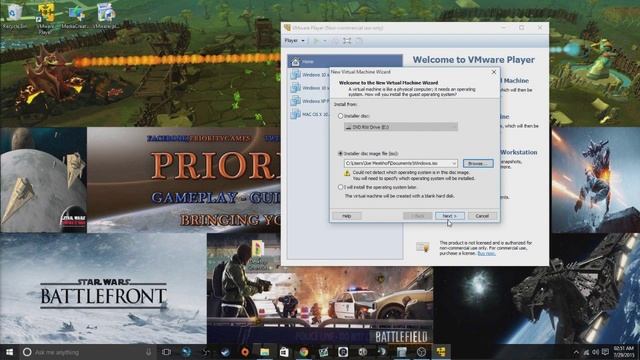Switch to VMware Player in the taskbar
Image resolution: width=640 pixels, height=360 pixels.
pos(441,352)
